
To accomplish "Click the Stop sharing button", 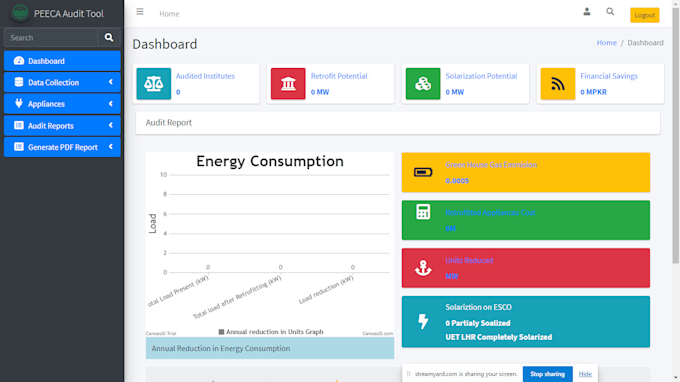I will [547, 374].
